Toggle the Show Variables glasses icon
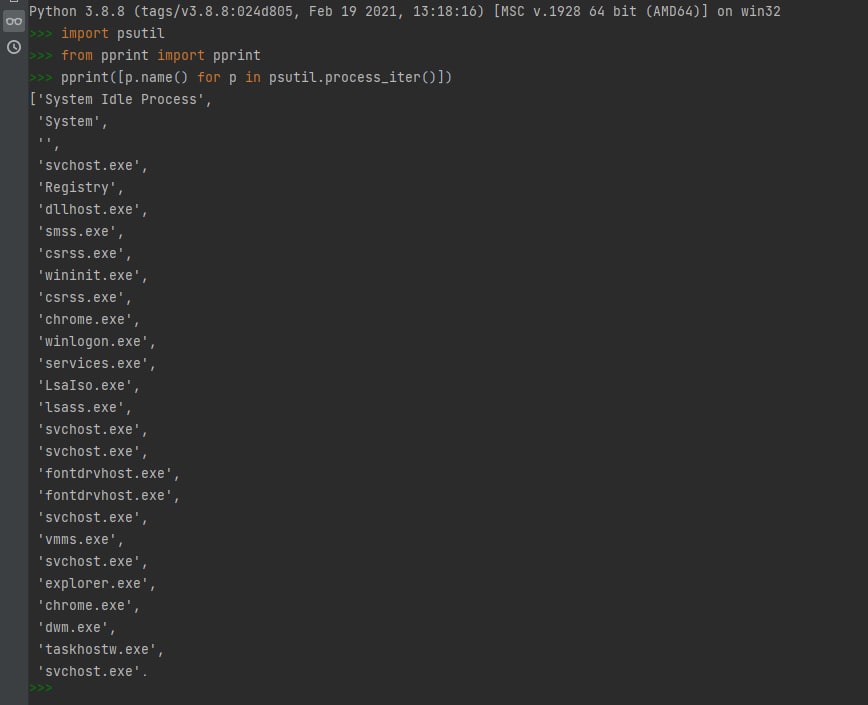Screen dimensions: 868x705 point(14,21)
